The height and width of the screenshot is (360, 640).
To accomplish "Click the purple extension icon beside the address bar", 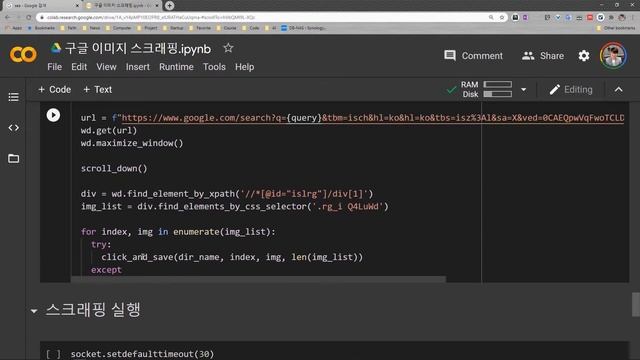I will (x=525, y=17).
